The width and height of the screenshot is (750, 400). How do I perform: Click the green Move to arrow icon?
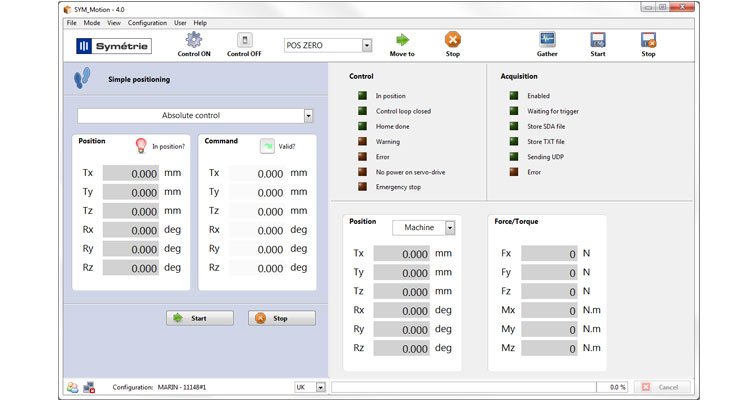pyautogui.click(x=402, y=40)
